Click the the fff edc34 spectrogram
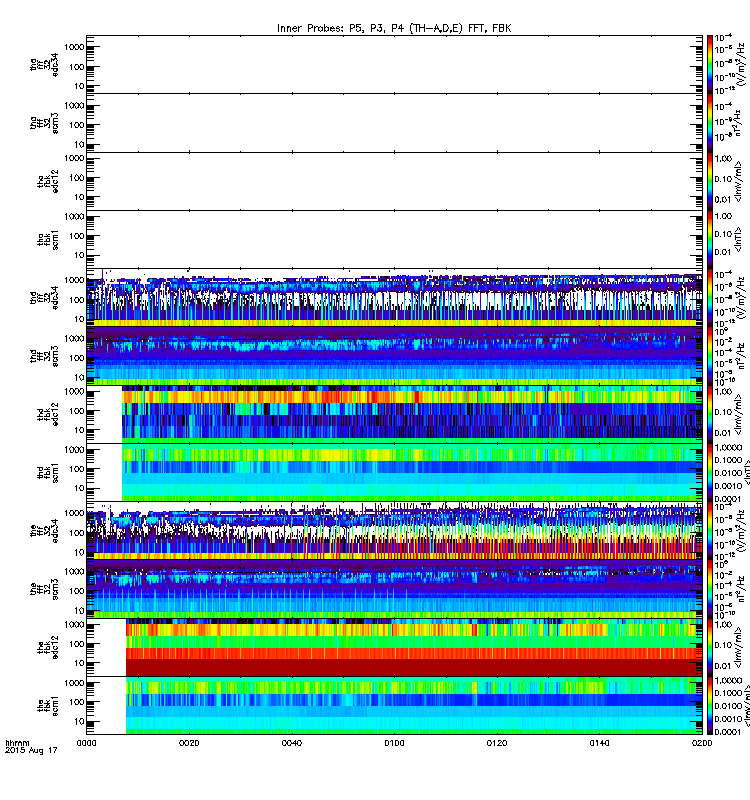Image resolution: width=750 pixels, height=800 pixels. point(394,531)
